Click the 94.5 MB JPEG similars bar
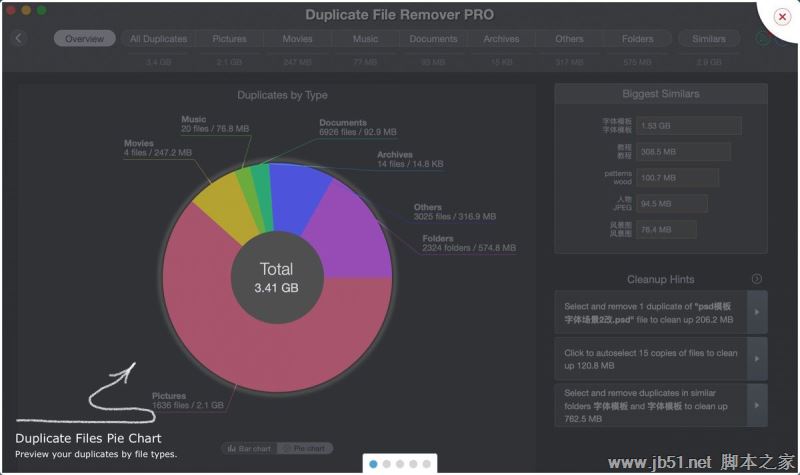Image resolution: width=800 pixels, height=475 pixels. click(x=672, y=204)
